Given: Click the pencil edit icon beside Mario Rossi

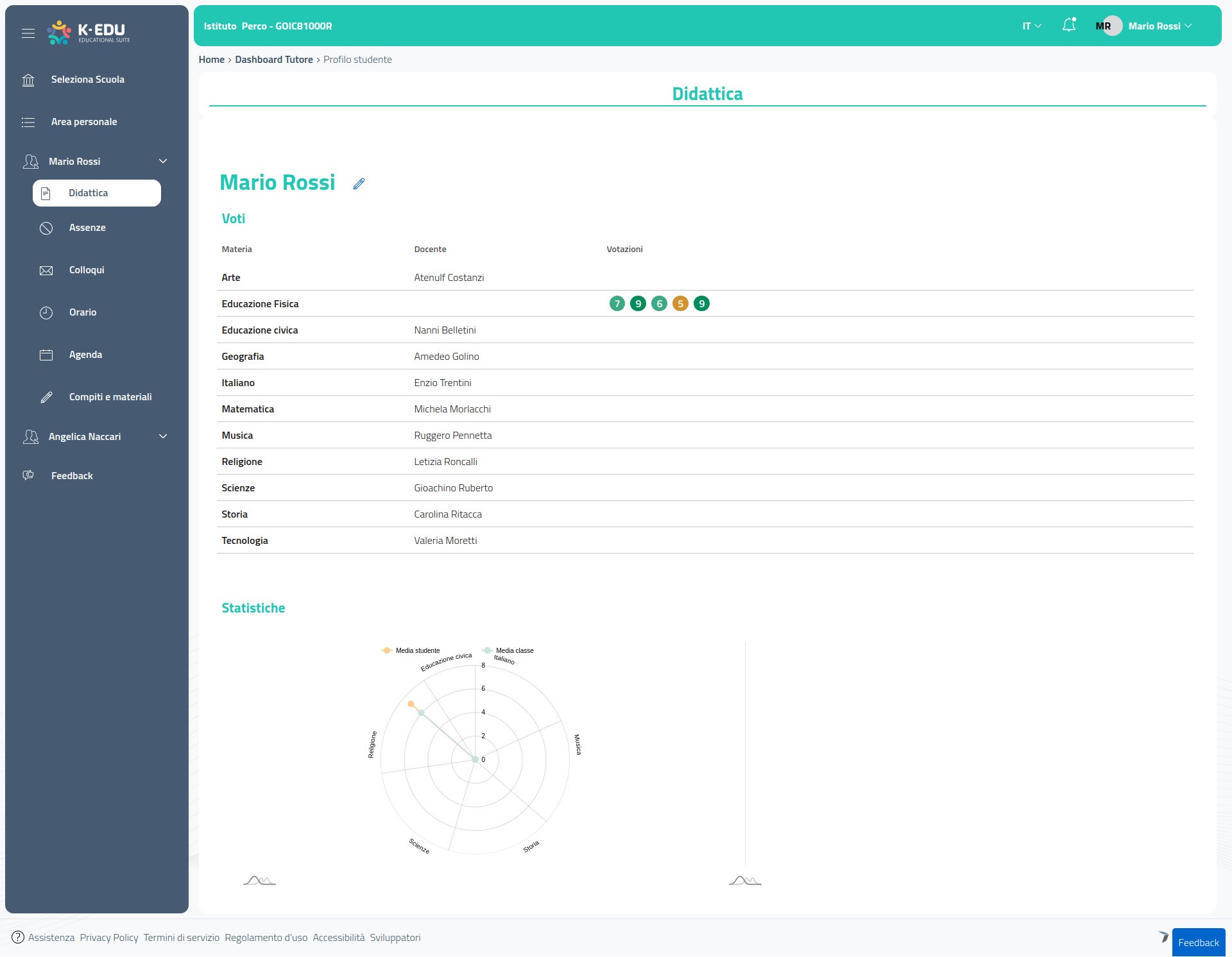Looking at the screenshot, I should click(359, 184).
